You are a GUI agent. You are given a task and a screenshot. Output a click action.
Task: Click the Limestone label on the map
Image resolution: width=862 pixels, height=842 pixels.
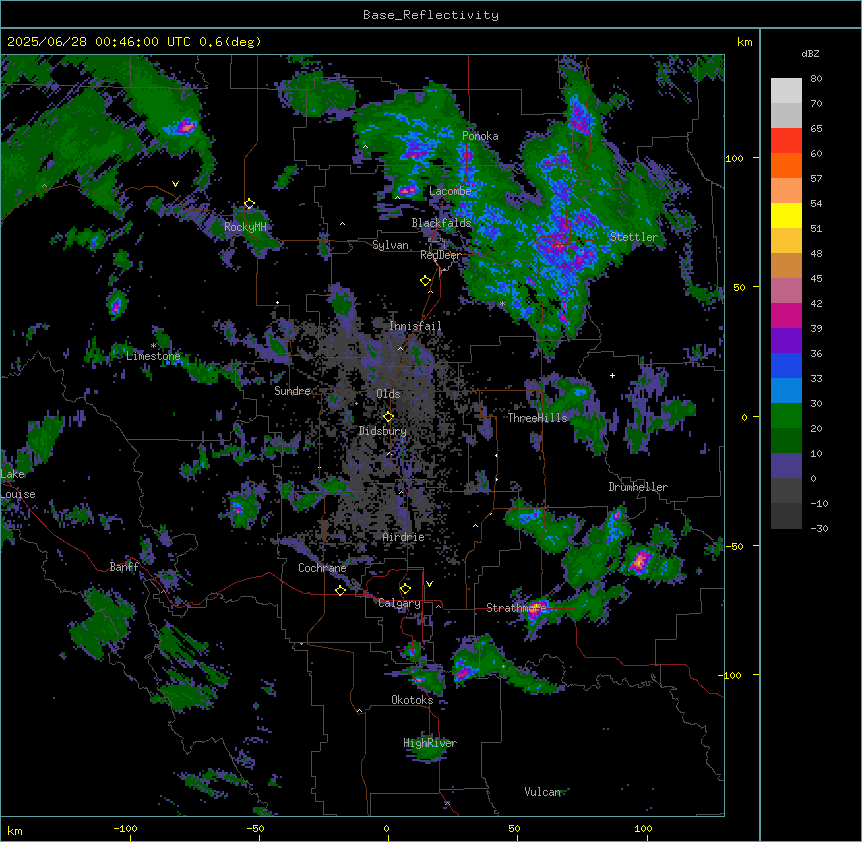pos(153,356)
